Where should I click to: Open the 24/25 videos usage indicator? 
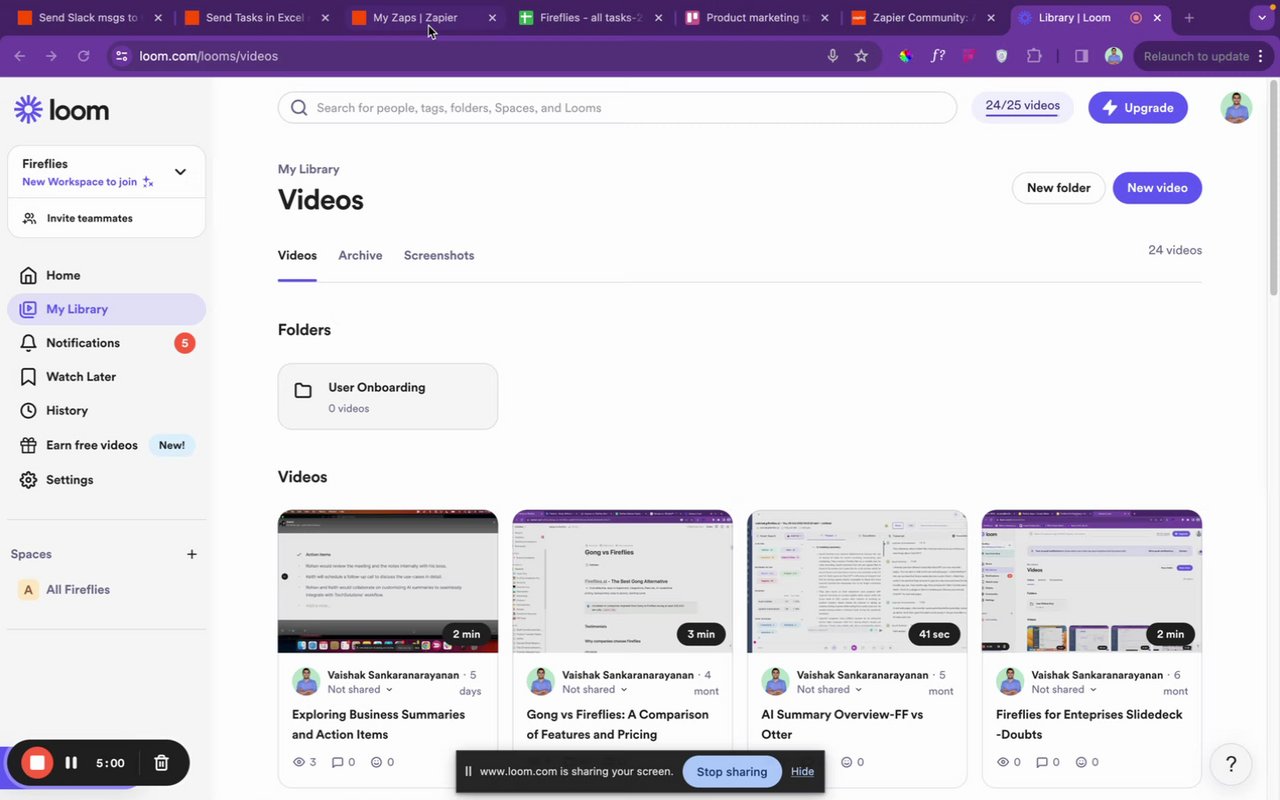tap(1022, 107)
